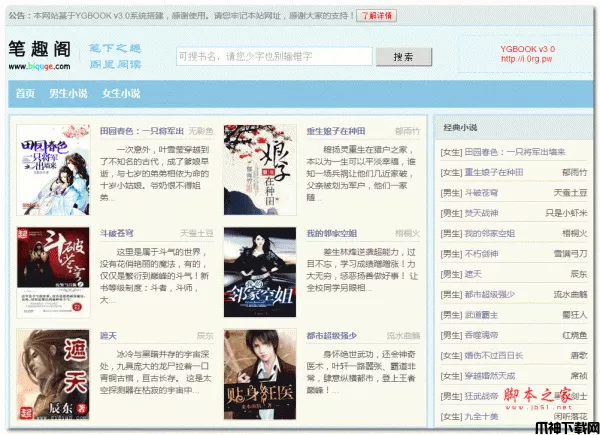Open sidebar entry 吞噬魂帝
Viewport: 600px width, 435px height.
[481, 335]
